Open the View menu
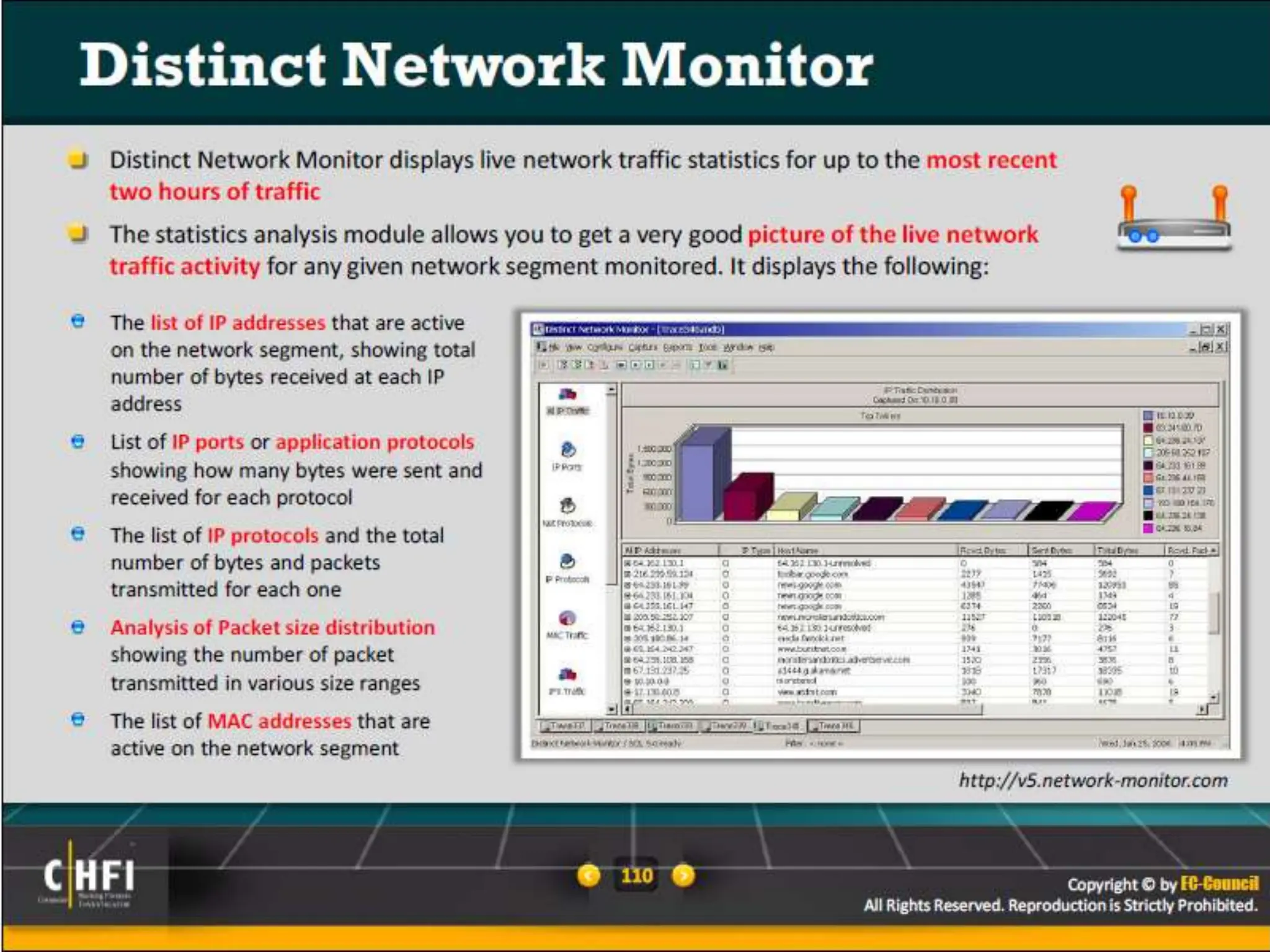The width and height of the screenshot is (1270, 952). coord(574,347)
